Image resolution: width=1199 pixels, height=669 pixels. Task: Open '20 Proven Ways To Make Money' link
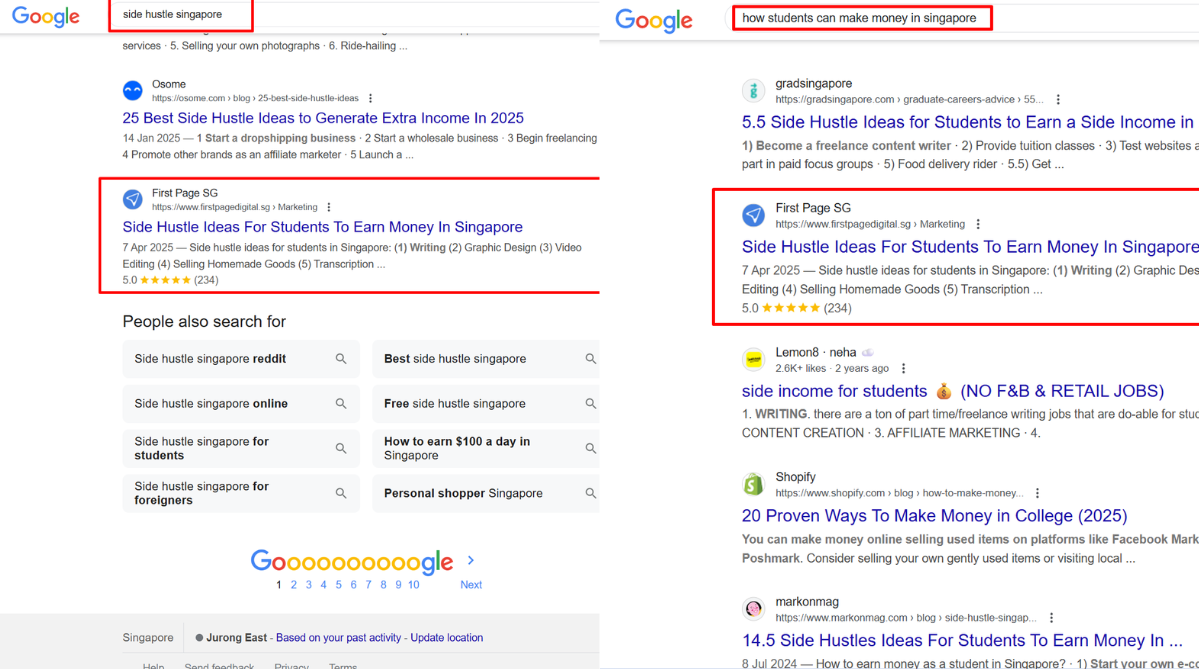(934, 516)
